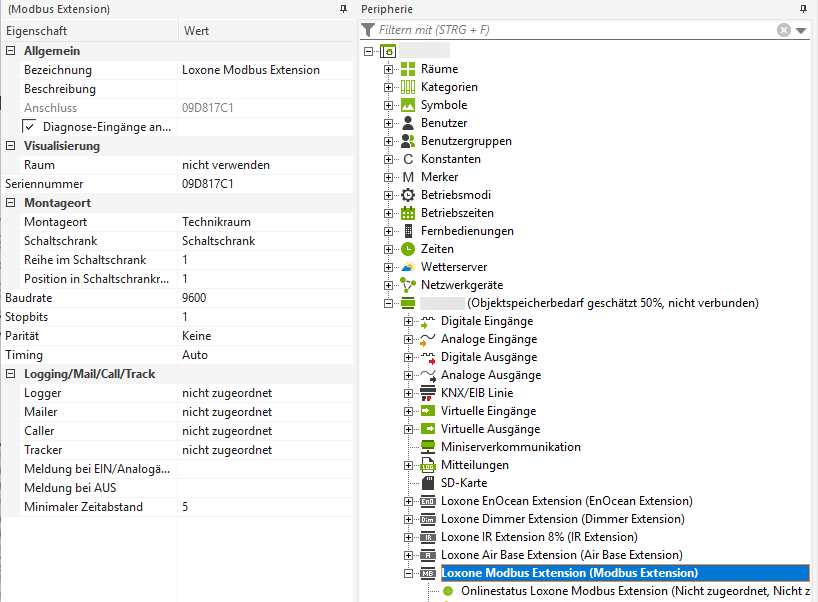Click the Wert column header
This screenshot has height=602, width=818.
266,31
